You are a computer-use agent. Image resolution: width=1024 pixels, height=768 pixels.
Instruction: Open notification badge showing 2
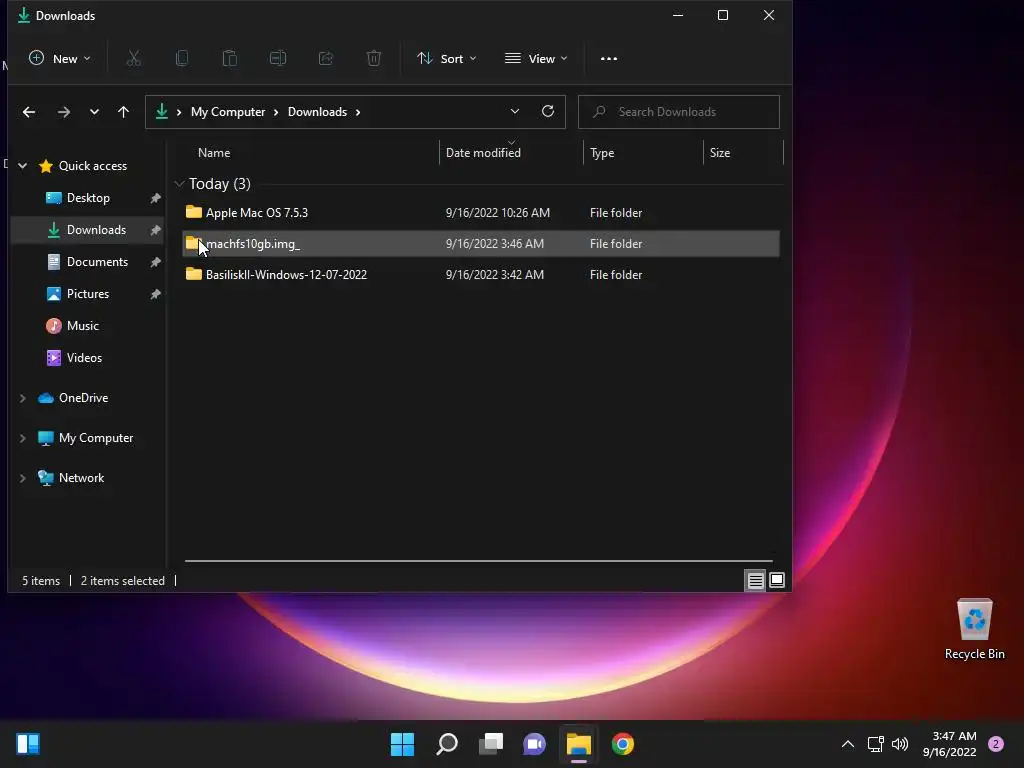pyautogui.click(x=996, y=744)
